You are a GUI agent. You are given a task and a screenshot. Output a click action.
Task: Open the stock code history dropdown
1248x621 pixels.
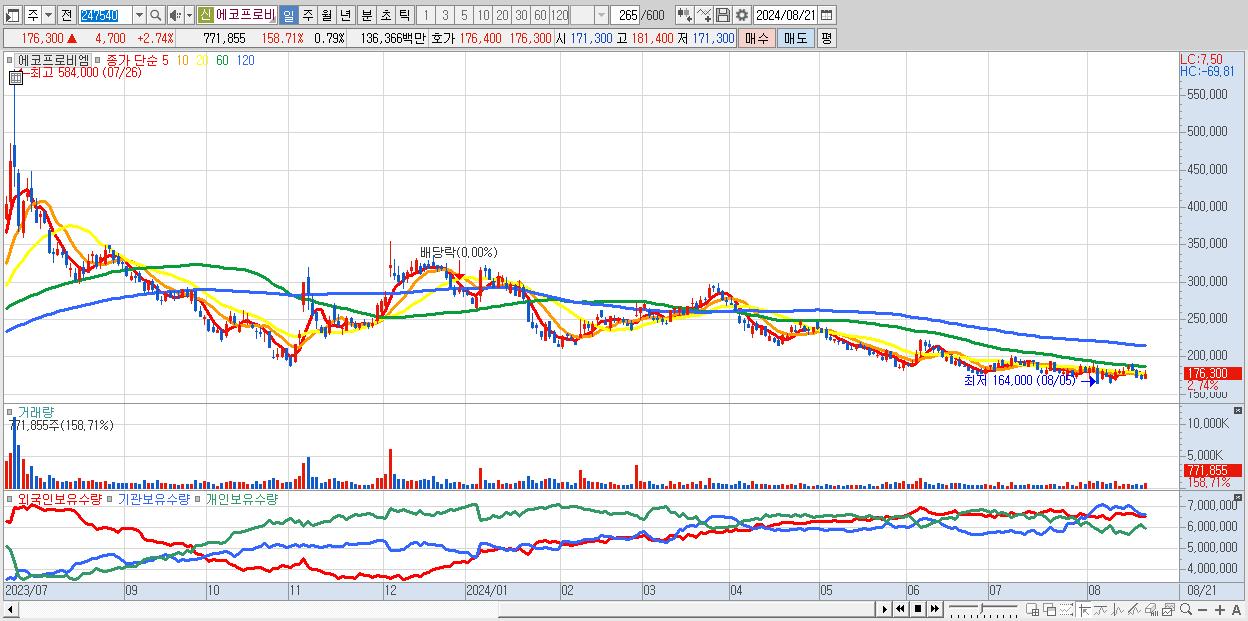coord(139,15)
